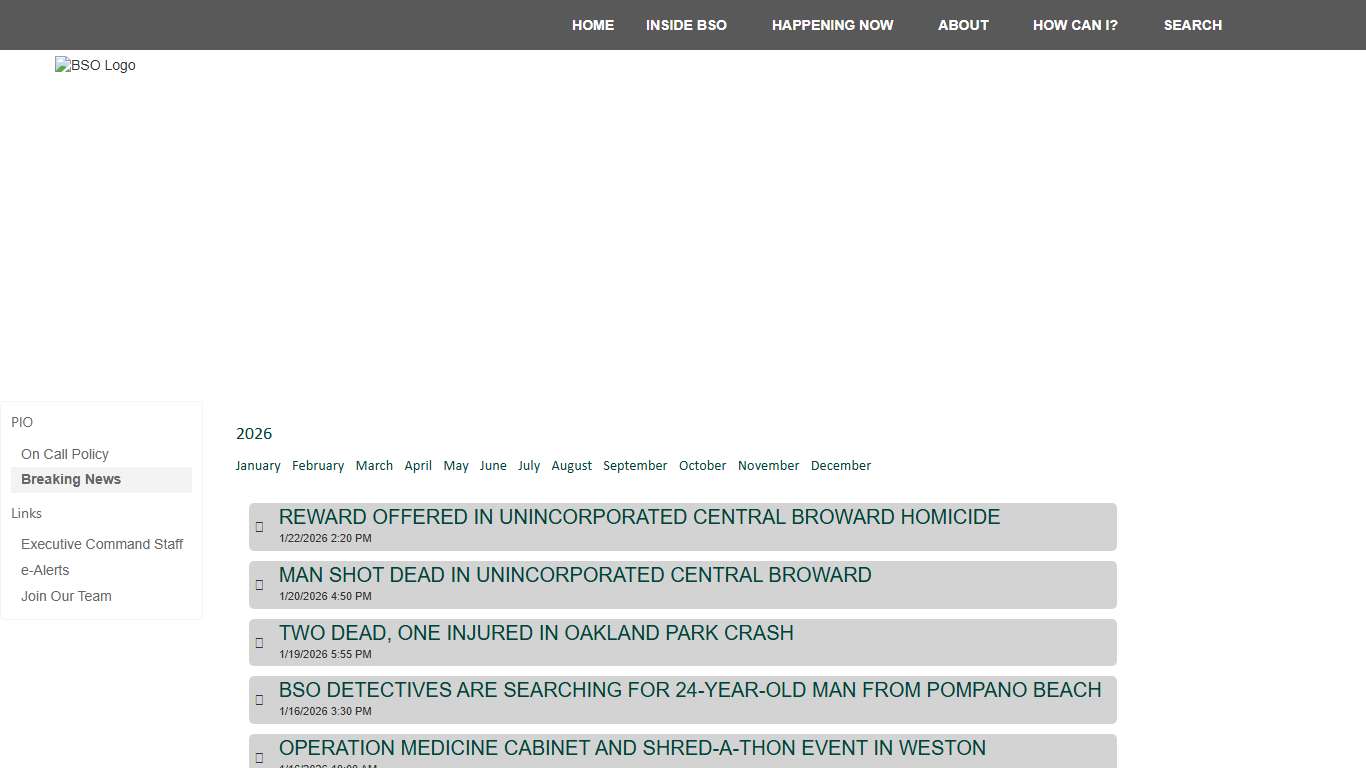Click the e-Alerts sidebar link
The width and height of the screenshot is (1366, 768).
click(x=45, y=570)
